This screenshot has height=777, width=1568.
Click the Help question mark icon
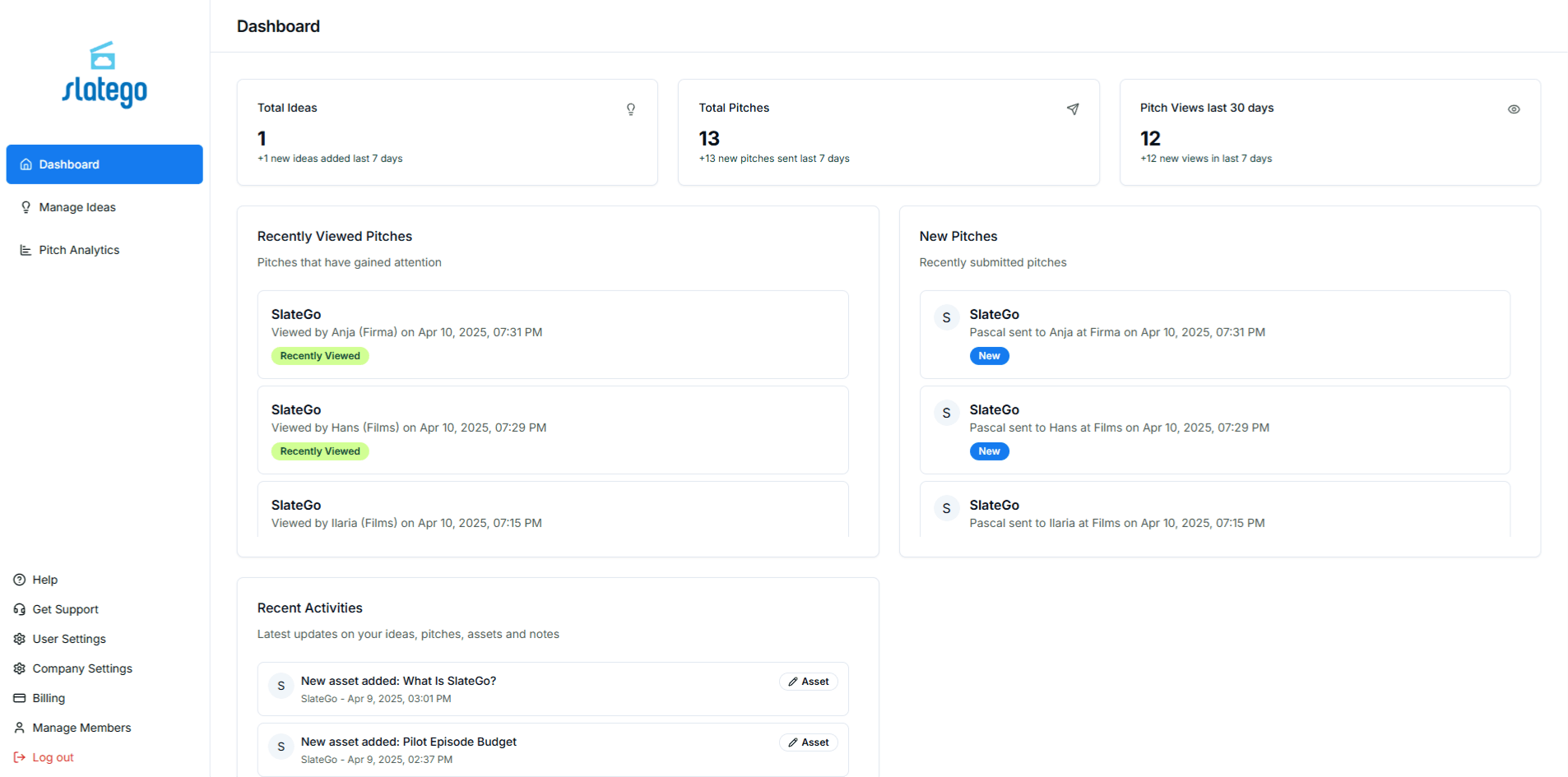(x=20, y=580)
